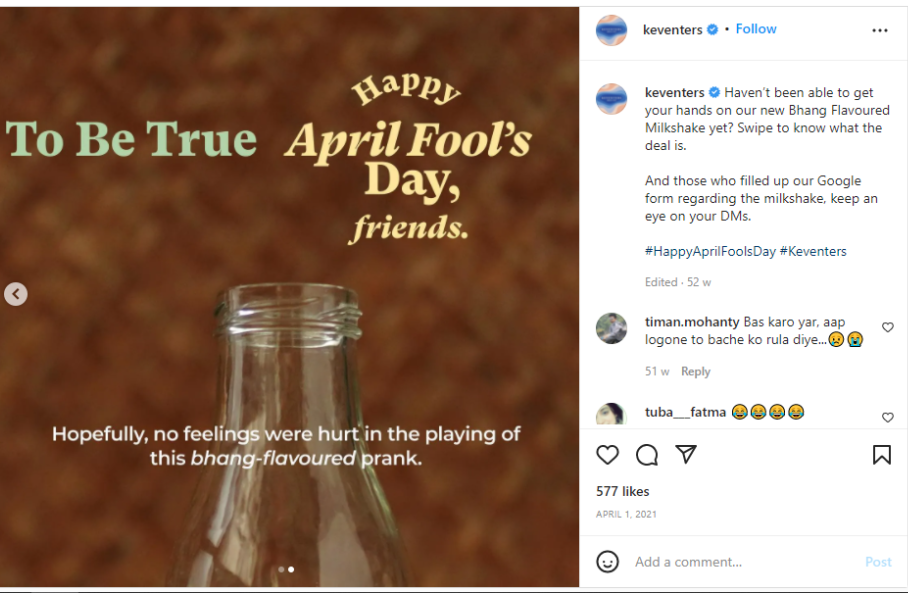View the 577 likes list

[x=622, y=491]
